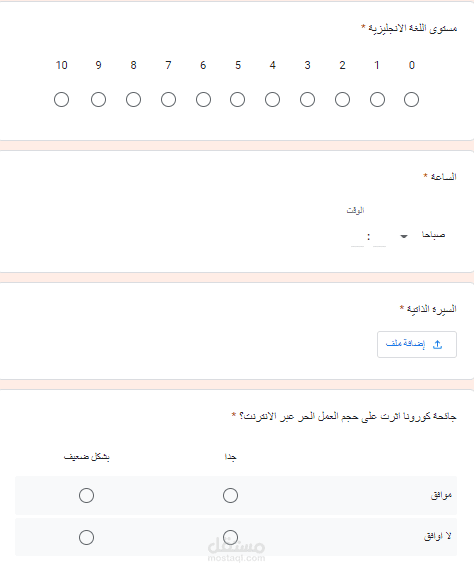Select English level 5 radio button
Viewport: 474px width, 575px height.
(x=238, y=99)
